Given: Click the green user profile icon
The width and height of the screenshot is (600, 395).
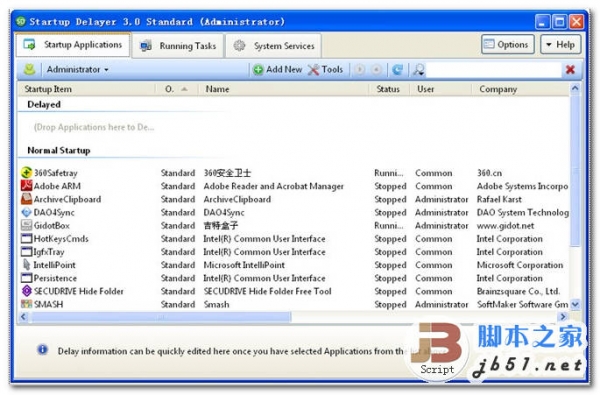Looking at the screenshot, I should [x=30, y=69].
